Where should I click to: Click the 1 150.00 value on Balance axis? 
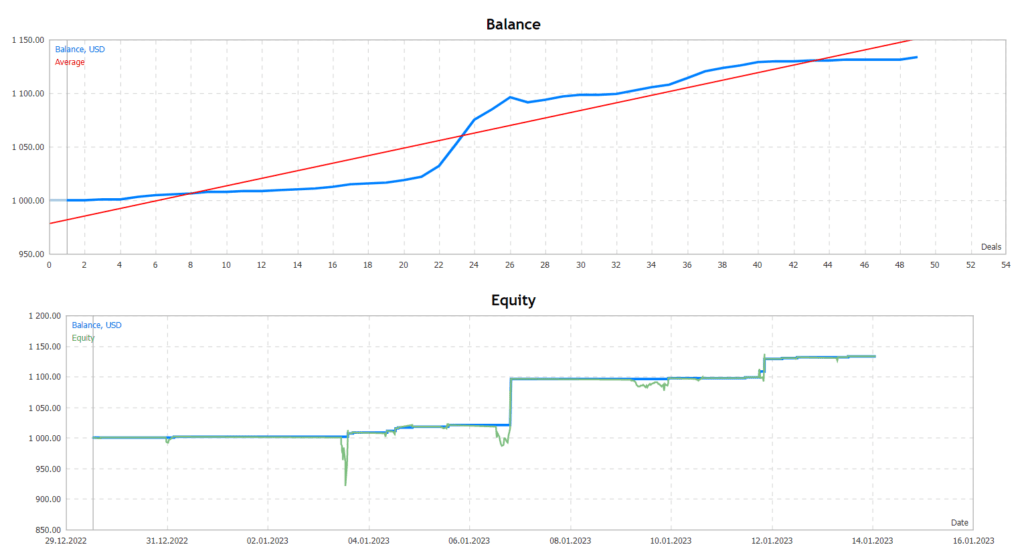tap(23, 41)
